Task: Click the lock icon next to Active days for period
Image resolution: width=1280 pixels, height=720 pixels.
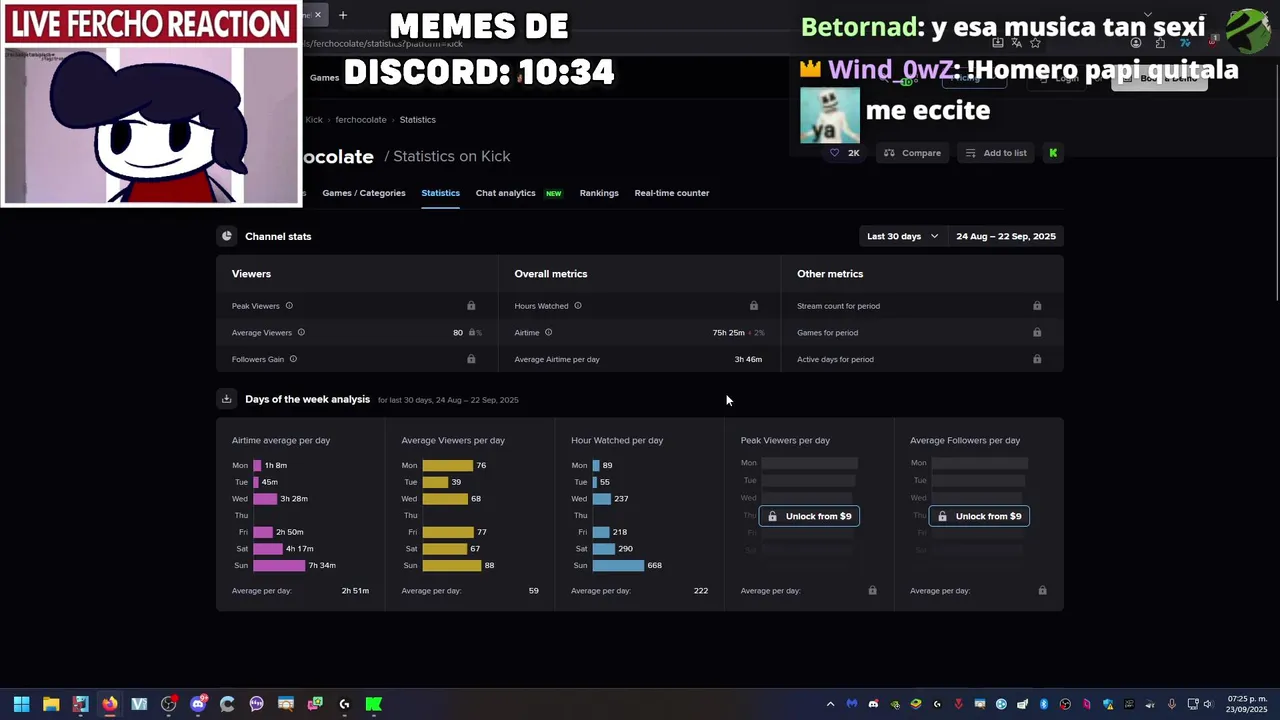Action: pyautogui.click(x=1037, y=359)
